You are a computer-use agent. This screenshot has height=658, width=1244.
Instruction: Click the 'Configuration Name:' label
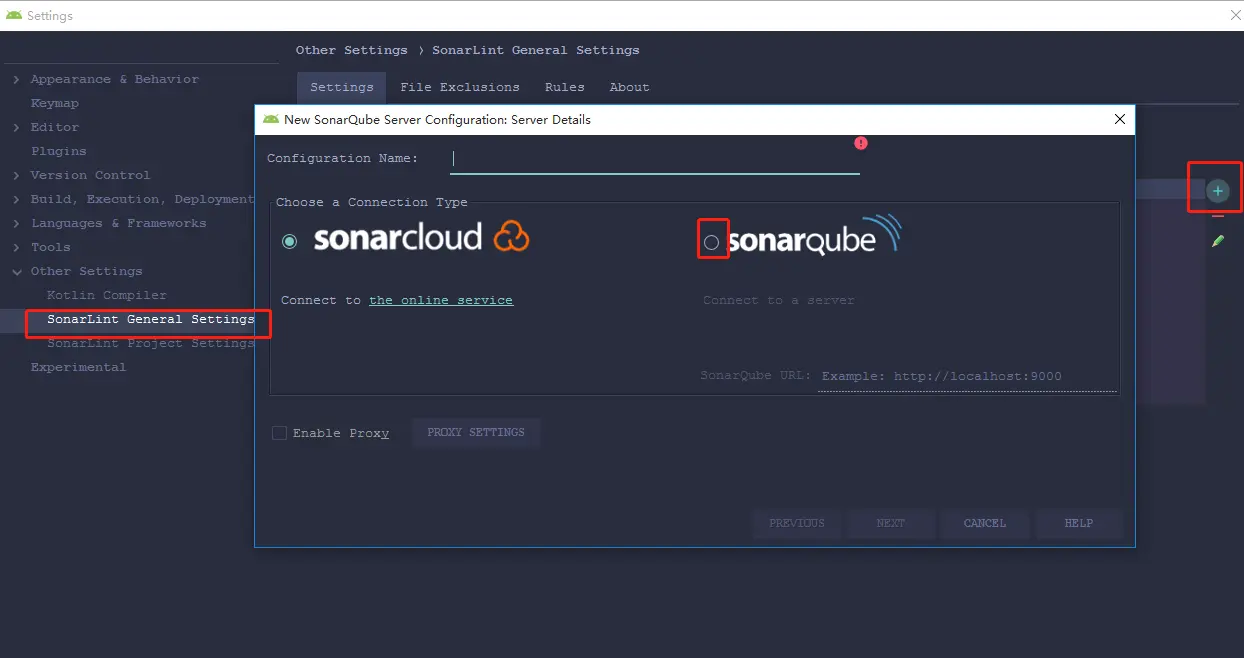point(343,158)
